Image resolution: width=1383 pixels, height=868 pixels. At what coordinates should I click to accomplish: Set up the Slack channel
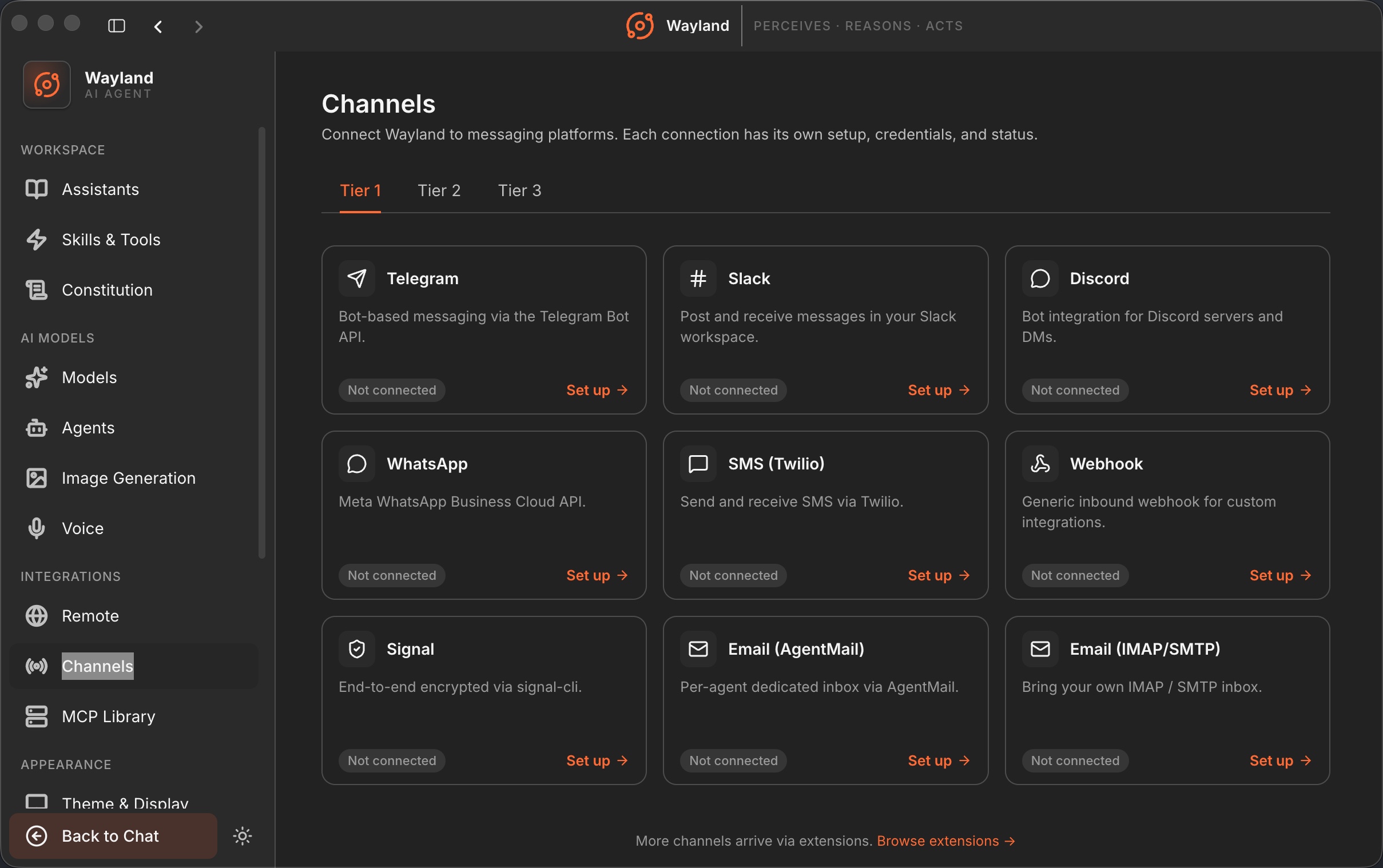point(939,391)
